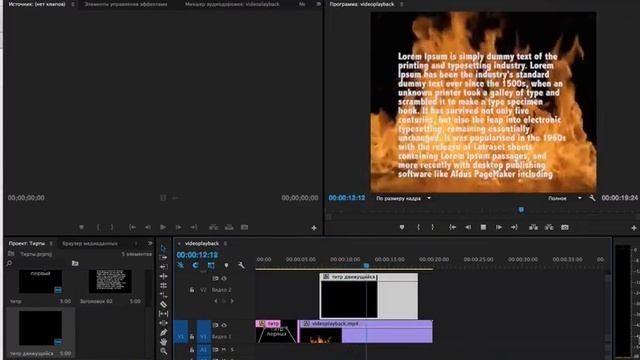Open Program monitor panel menu
Viewport: 640px width, 360px height.
(402, 4)
